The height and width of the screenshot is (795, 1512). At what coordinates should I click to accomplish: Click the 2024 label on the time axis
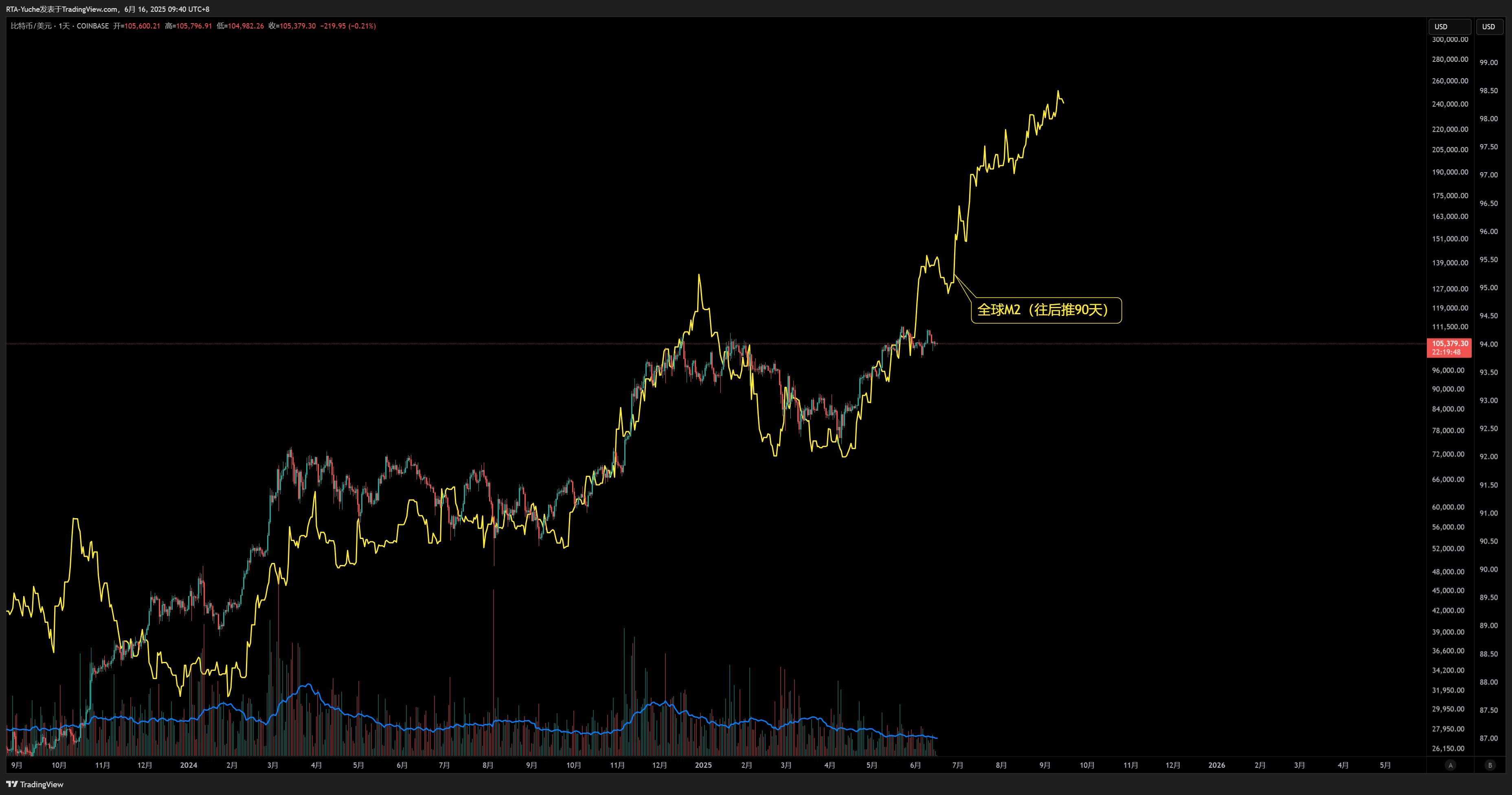click(189, 765)
